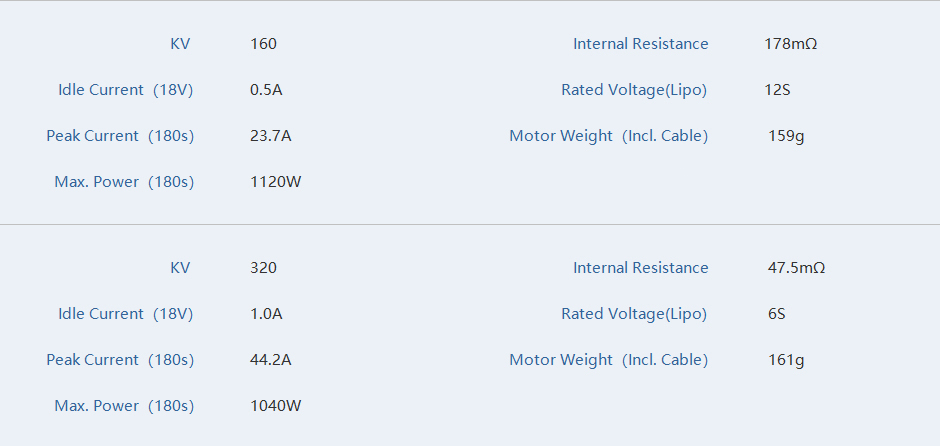The image size is (940, 446).
Task: Click the 23.7A peak current value
Action: (x=270, y=136)
